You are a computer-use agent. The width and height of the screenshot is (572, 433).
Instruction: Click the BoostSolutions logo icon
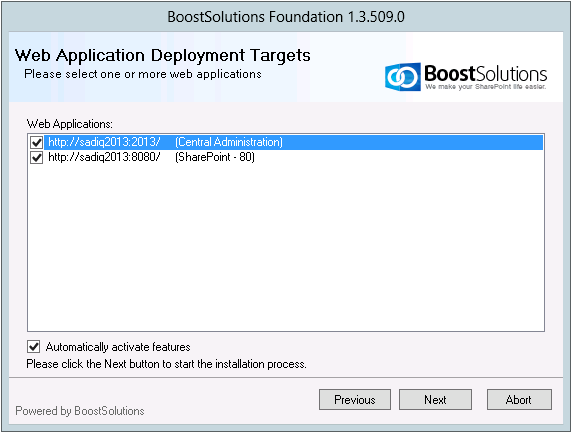[x=403, y=76]
